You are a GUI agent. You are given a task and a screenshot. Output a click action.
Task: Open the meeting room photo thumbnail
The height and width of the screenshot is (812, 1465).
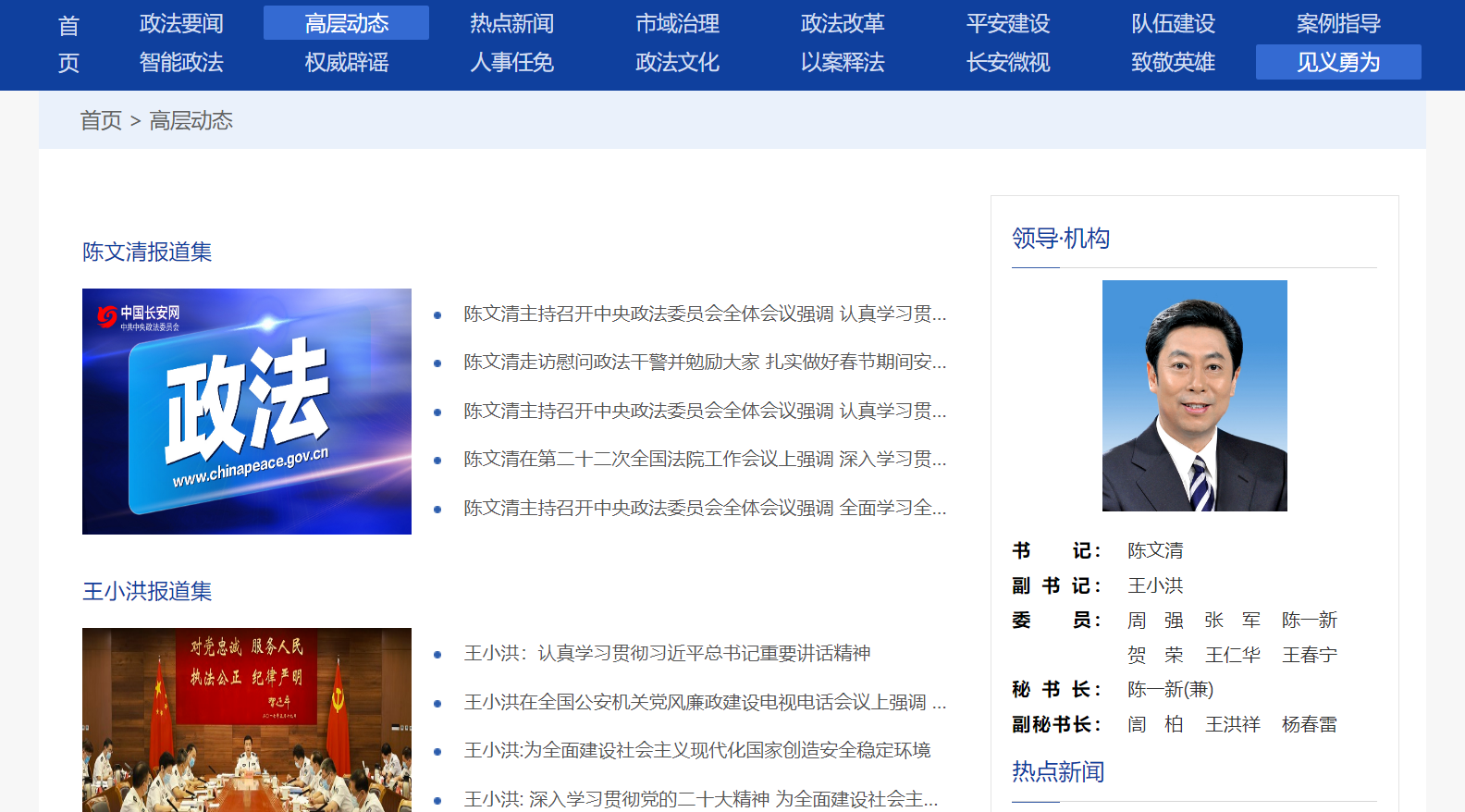pos(247,720)
